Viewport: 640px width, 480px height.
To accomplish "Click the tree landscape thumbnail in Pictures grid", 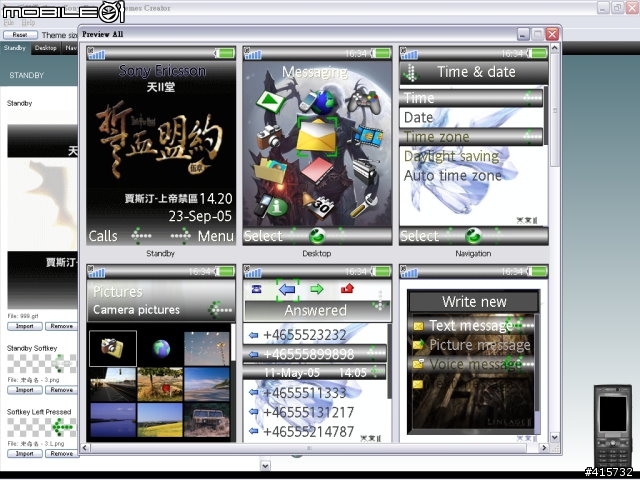I will pyautogui.click(x=160, y=384).
